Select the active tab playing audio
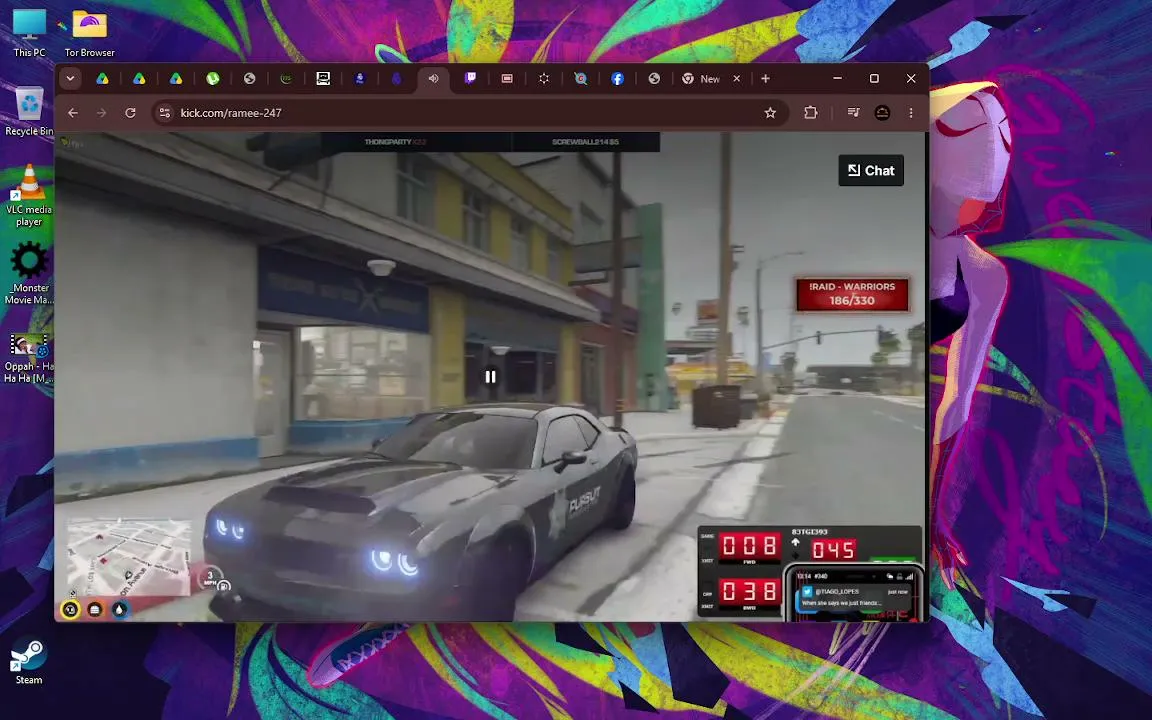The width and height of the screenshot is (1152, 720). [x=433, y=79]
